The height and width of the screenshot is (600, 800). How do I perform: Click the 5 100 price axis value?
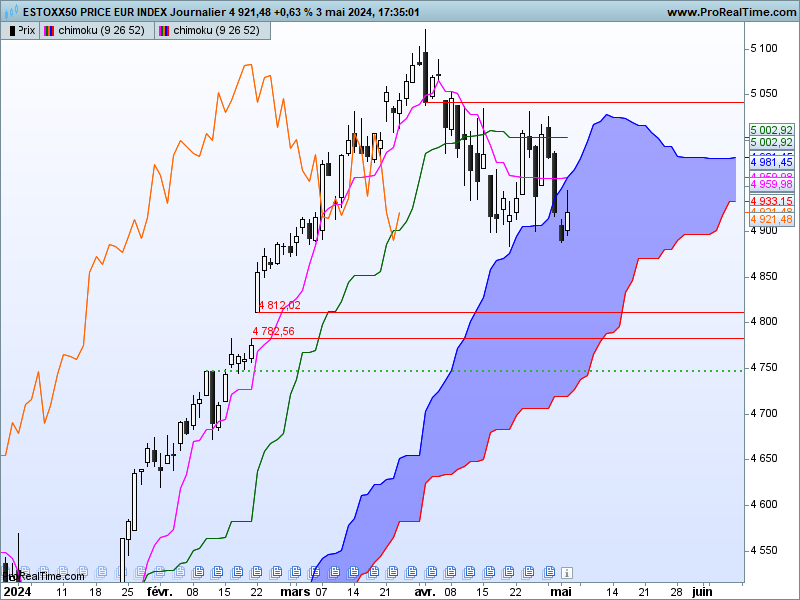tap(764, 48)
